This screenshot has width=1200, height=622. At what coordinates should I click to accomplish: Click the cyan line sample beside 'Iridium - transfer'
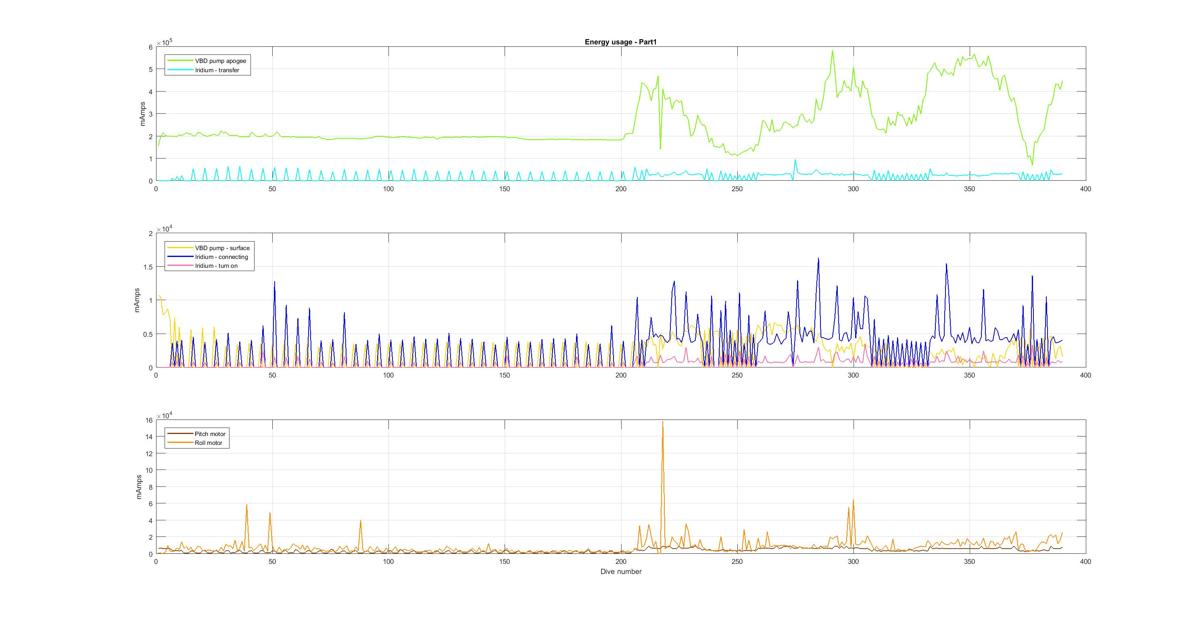[181, 70]
